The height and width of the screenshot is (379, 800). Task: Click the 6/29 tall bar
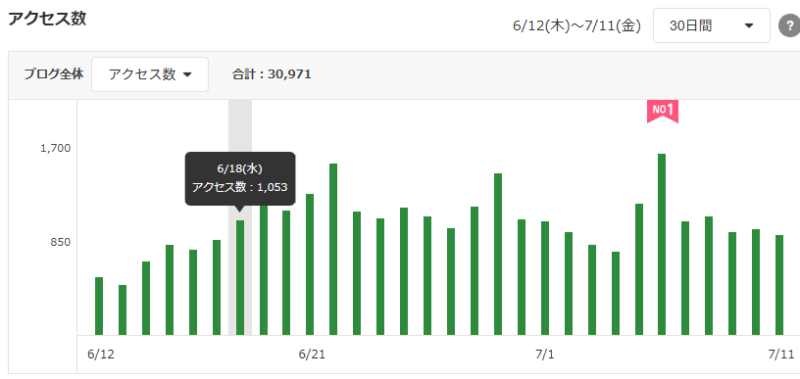pyautogui.click(x=498, y=255)
